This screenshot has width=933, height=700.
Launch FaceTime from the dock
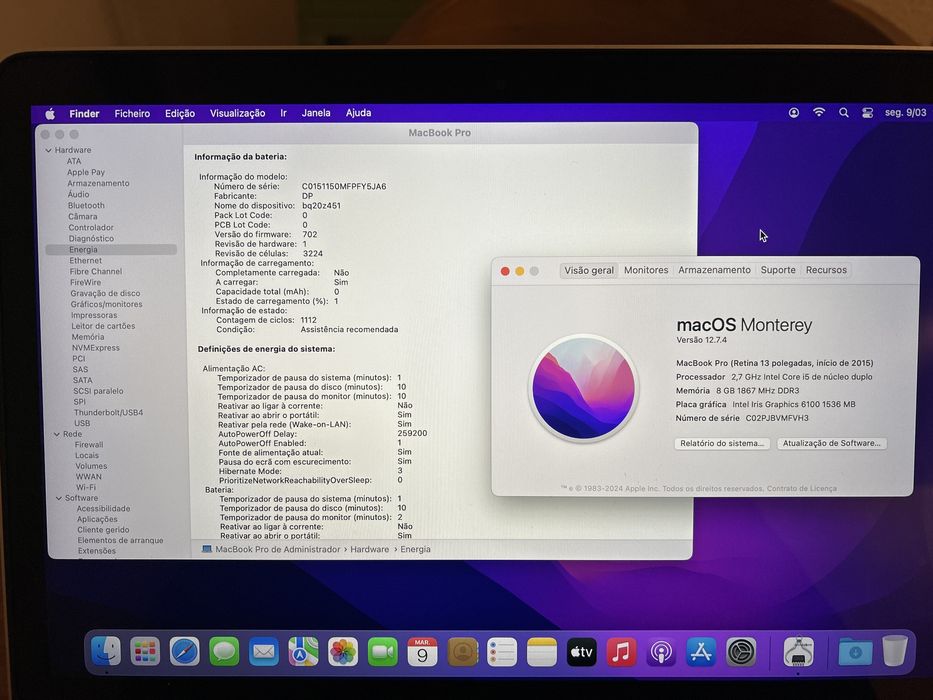383,651
